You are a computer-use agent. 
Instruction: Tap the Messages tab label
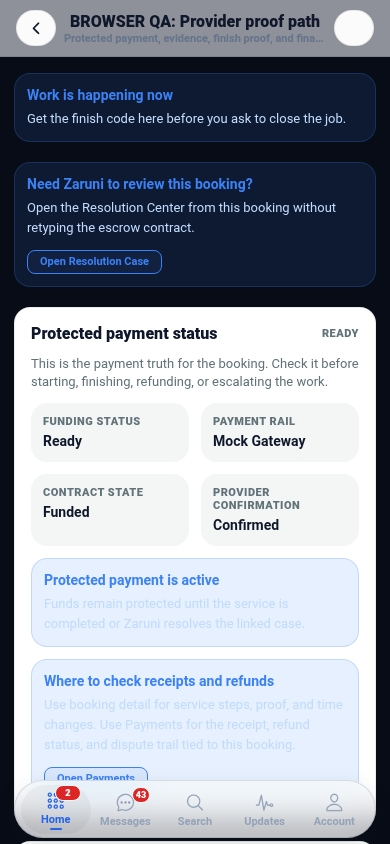[x=125, y=821]
